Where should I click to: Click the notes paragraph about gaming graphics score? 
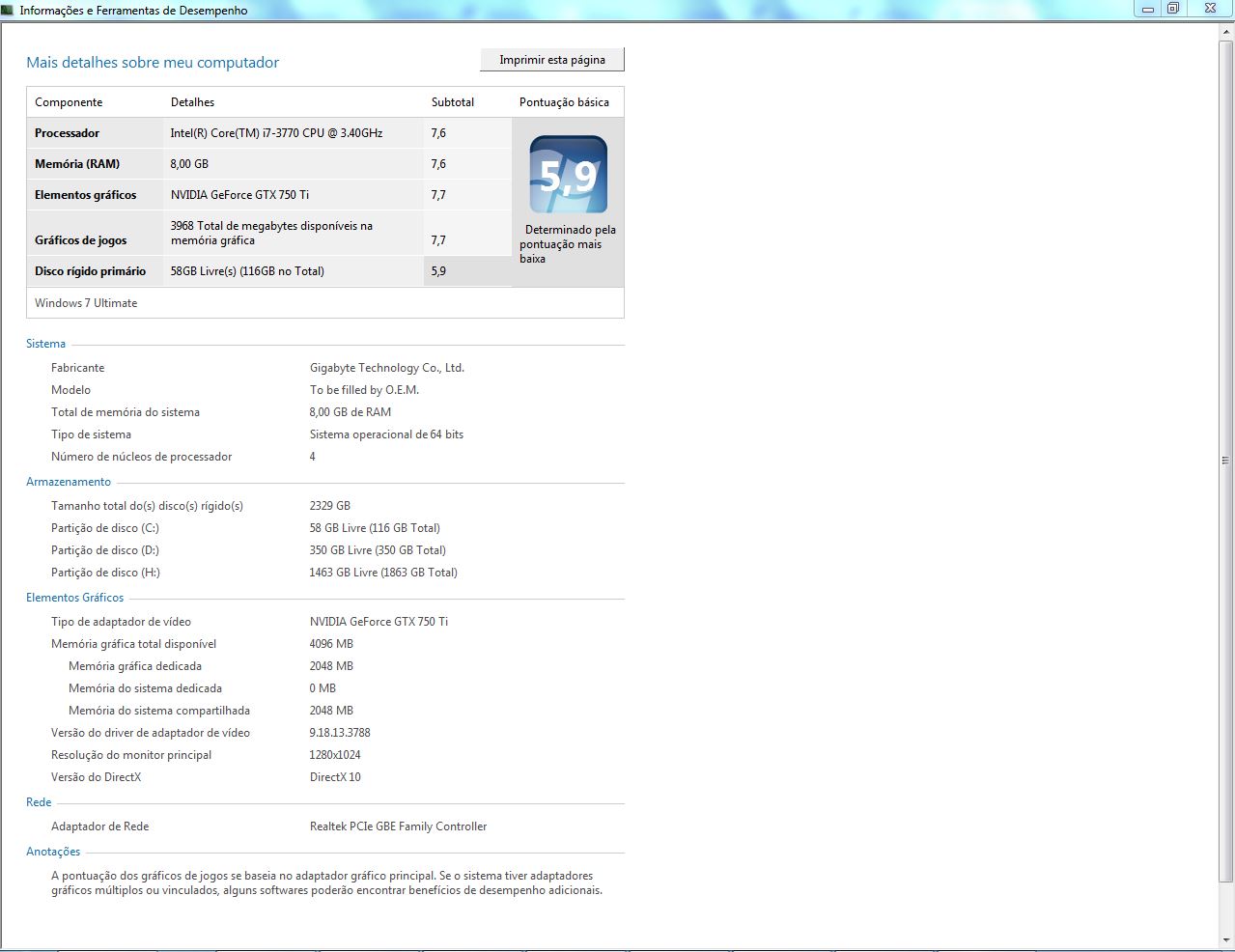[x=326, y=883]
